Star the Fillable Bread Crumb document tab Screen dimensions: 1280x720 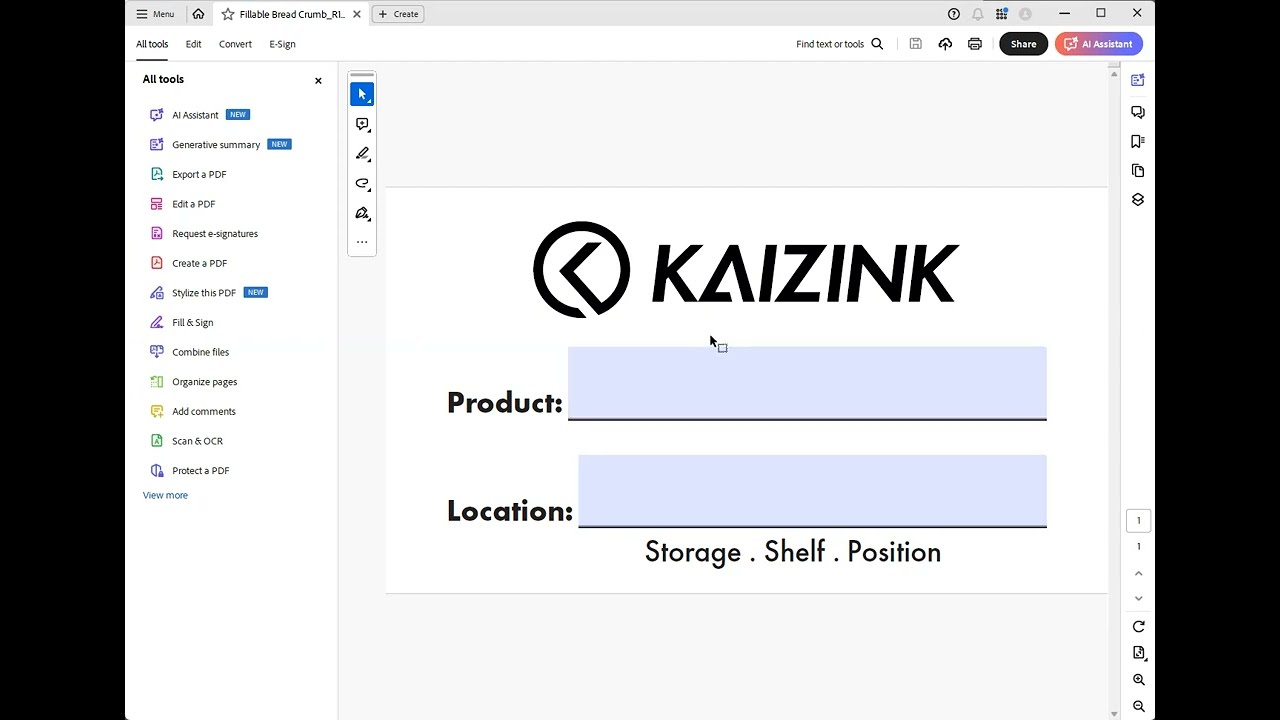228,14
